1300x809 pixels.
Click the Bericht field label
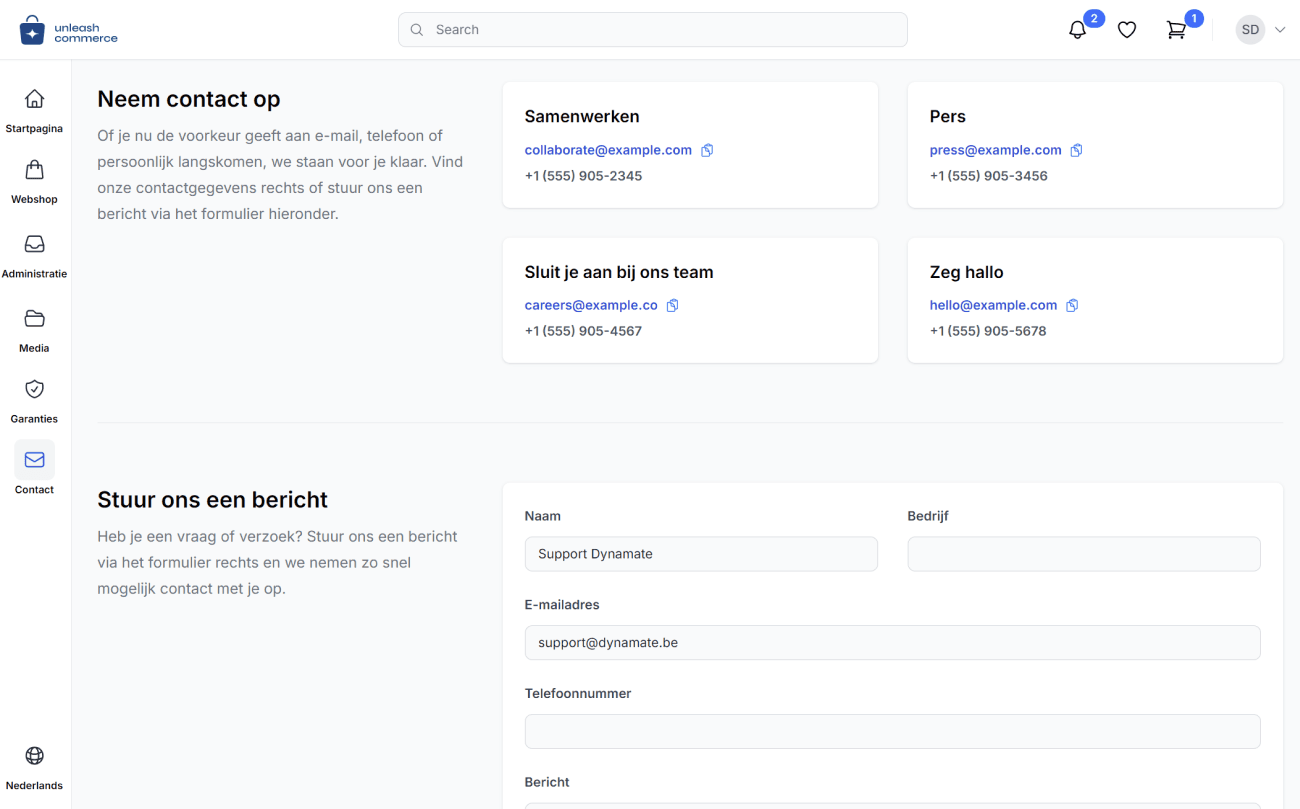(x=547, y=782)
